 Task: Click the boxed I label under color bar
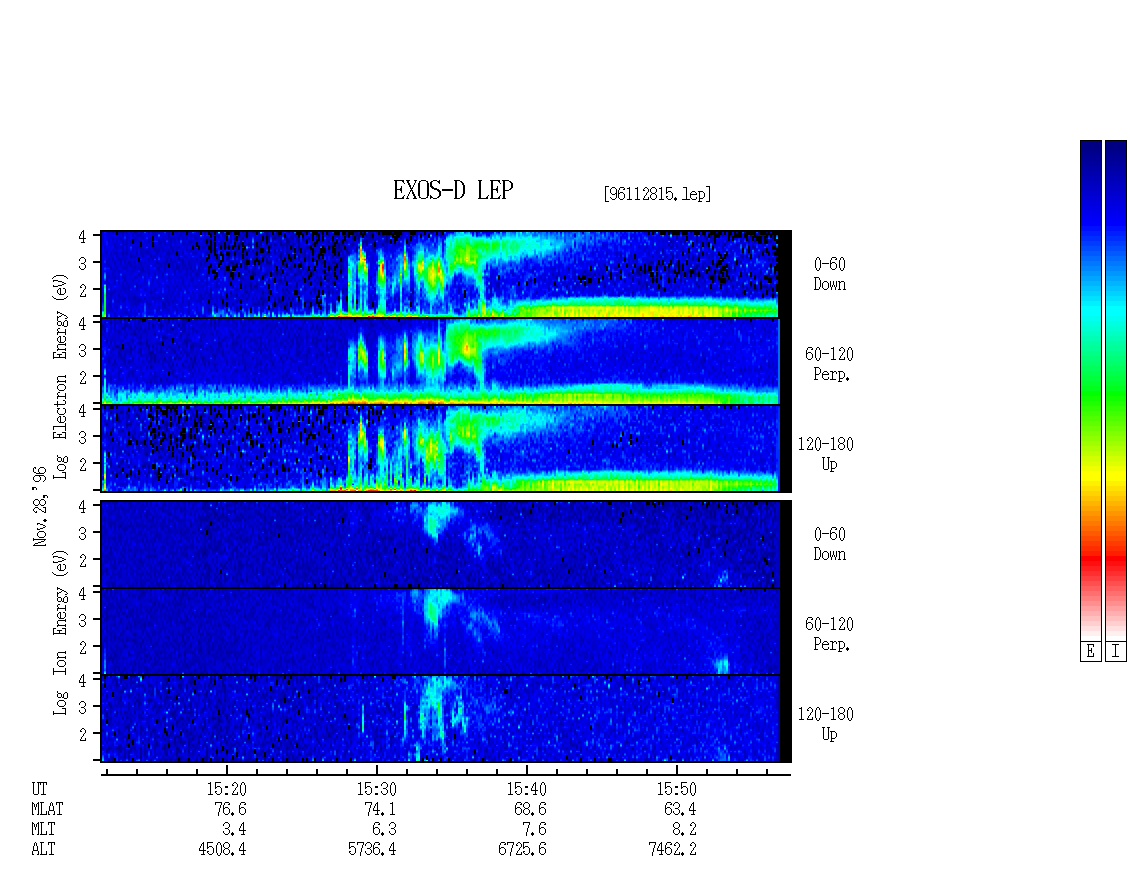pos(1116,652)
